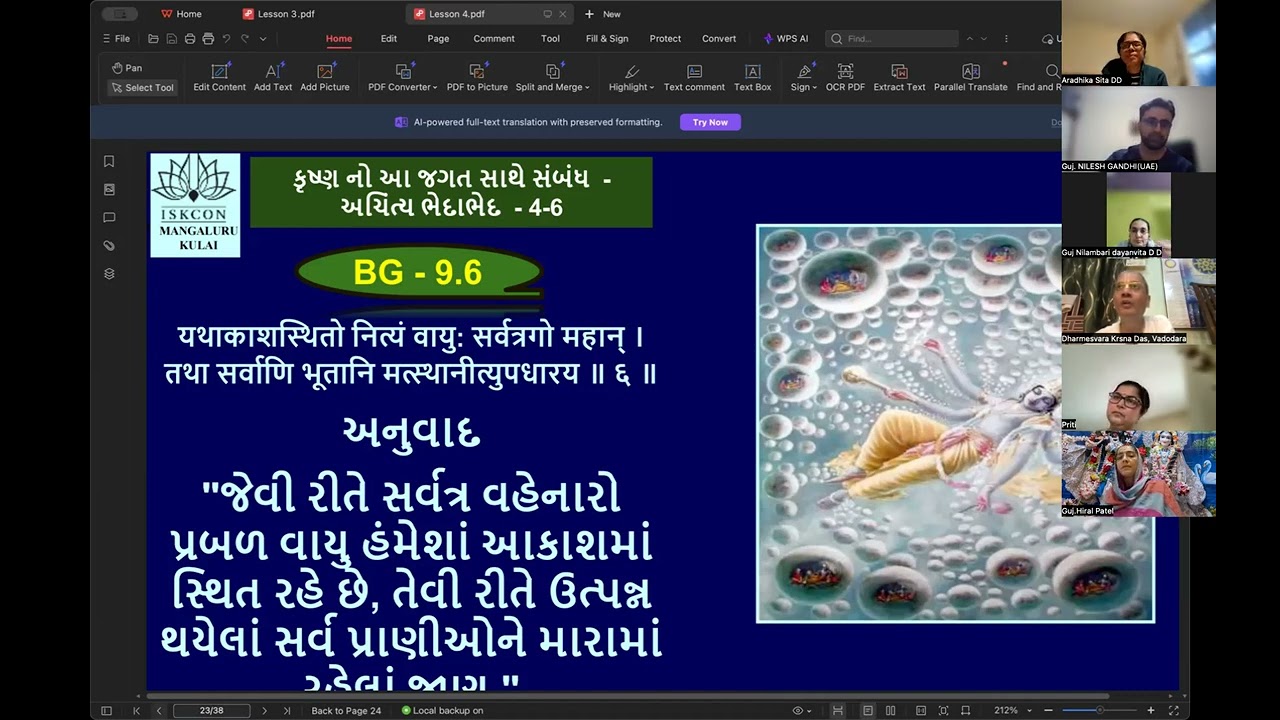Print using second printer icon
Viewport: 1280px width, 720px height.
(x=208, y=39)
